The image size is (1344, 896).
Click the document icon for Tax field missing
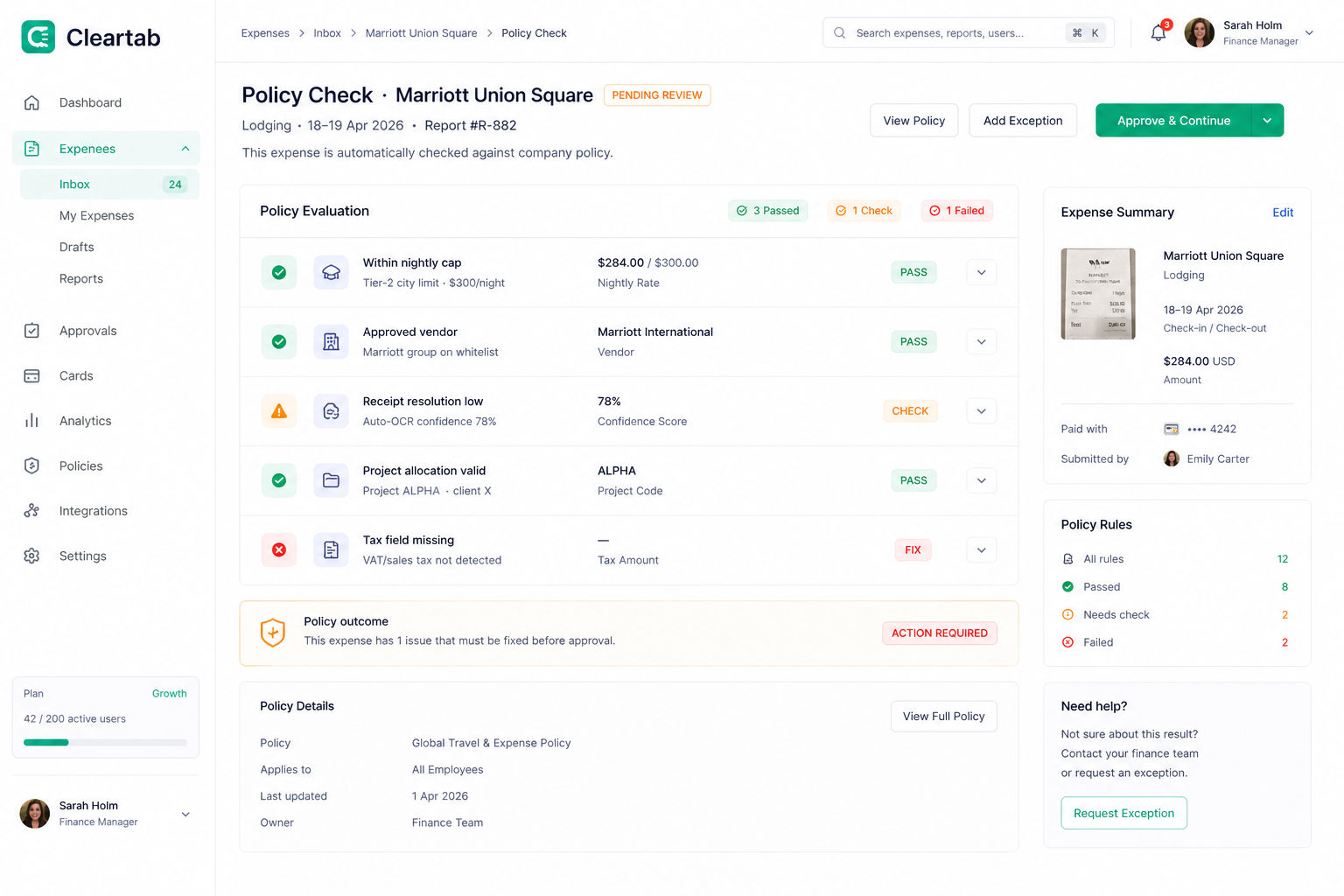coord(331,550)
